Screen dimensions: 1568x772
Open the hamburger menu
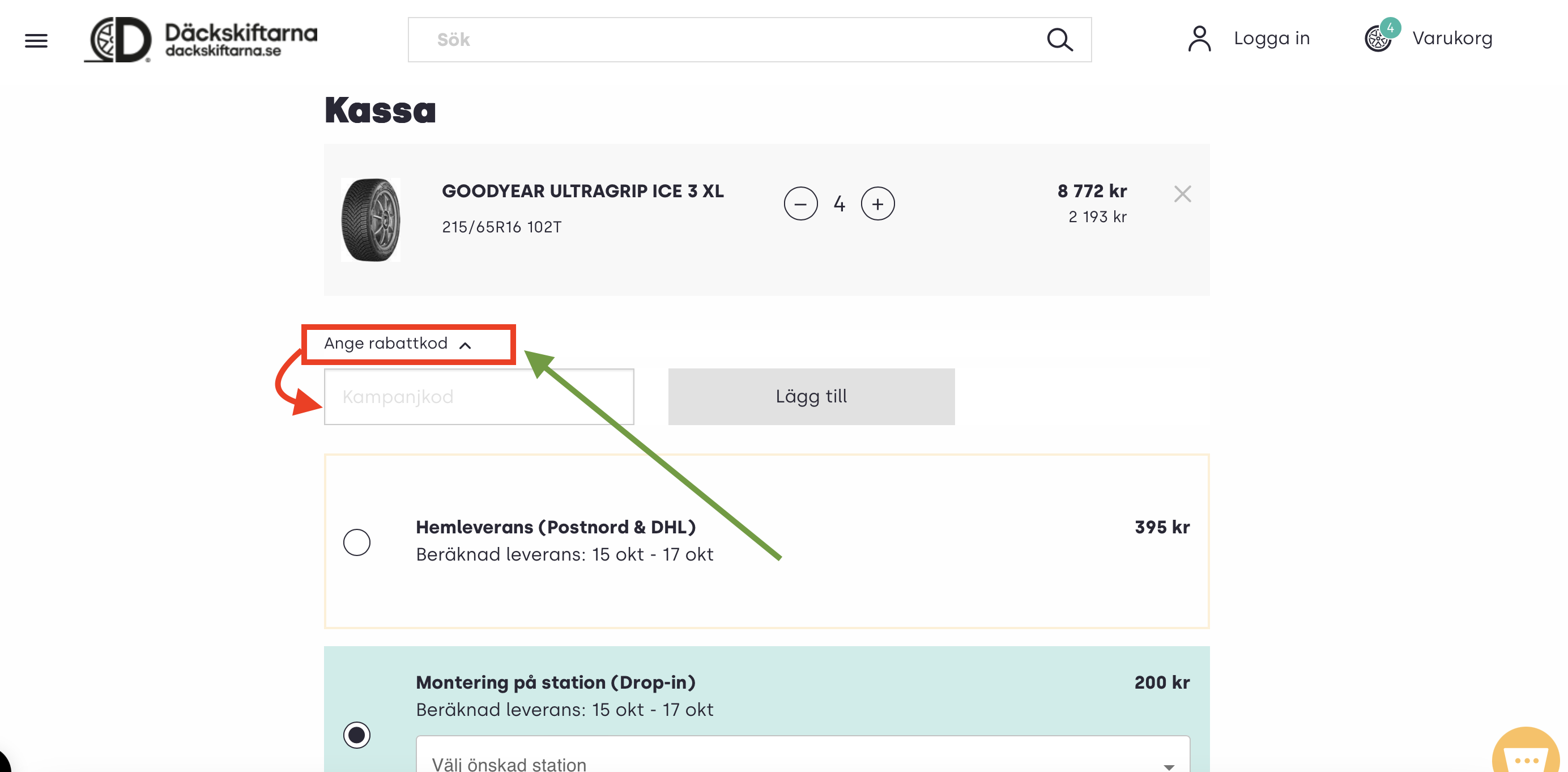(x=36, y=40)
